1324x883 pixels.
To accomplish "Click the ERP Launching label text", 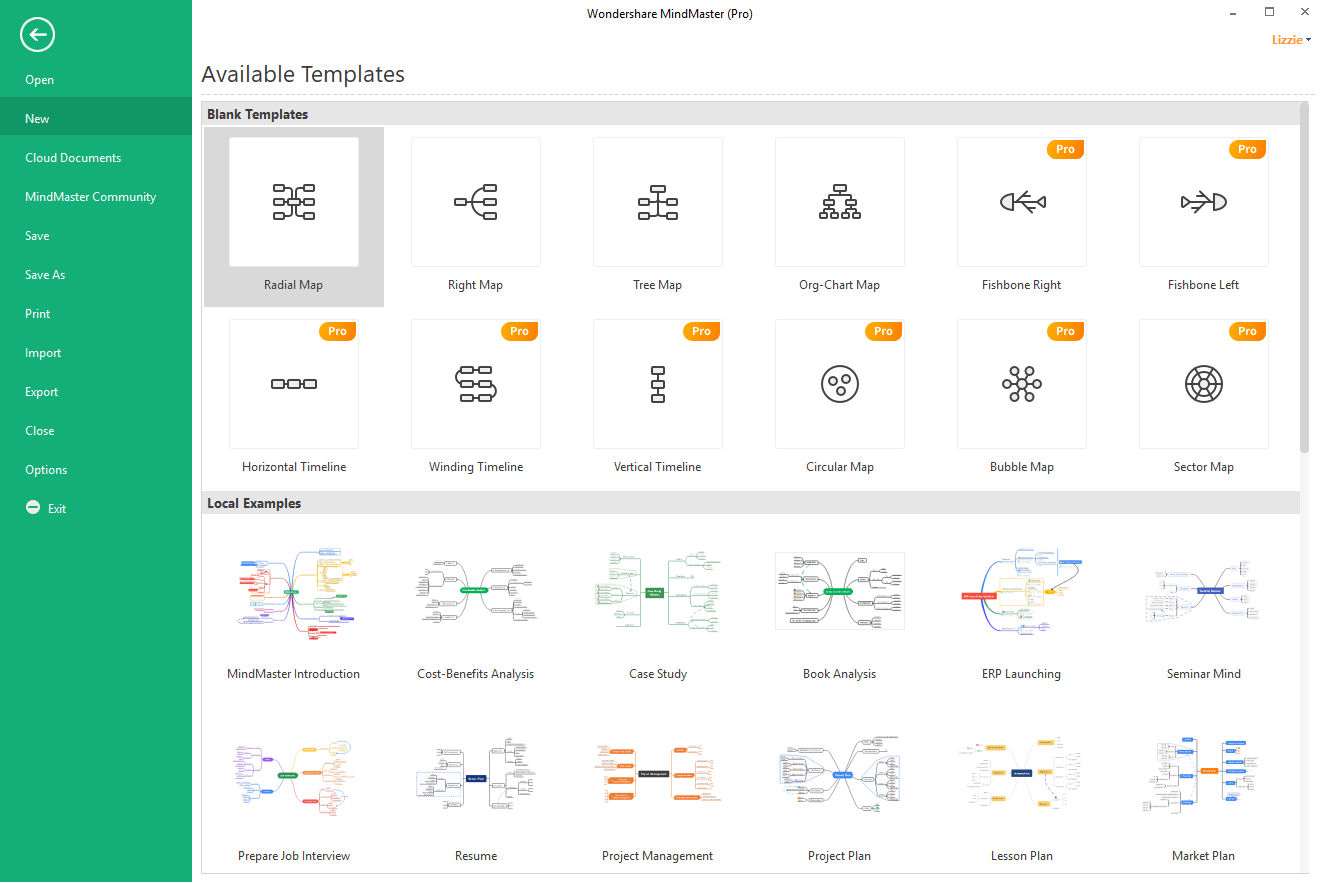I will tap(1022, 674).
